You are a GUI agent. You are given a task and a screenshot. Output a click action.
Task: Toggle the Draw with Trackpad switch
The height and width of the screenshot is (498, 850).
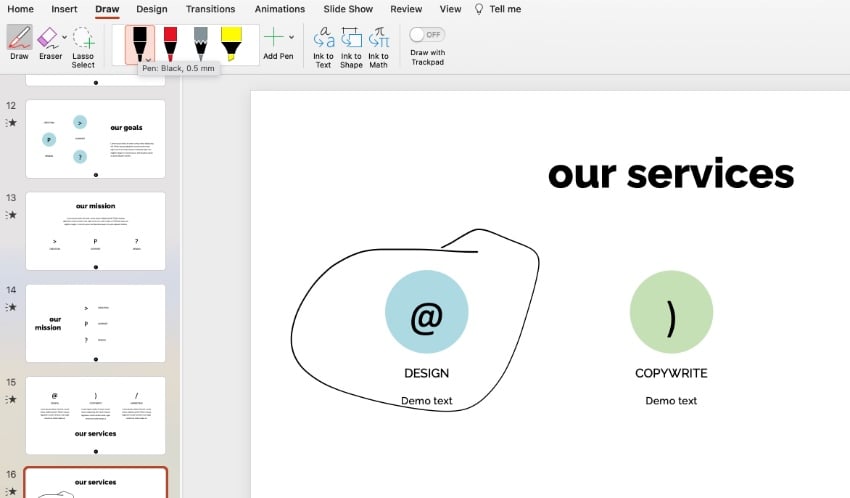pyautogui.click(x=427, y=34)
